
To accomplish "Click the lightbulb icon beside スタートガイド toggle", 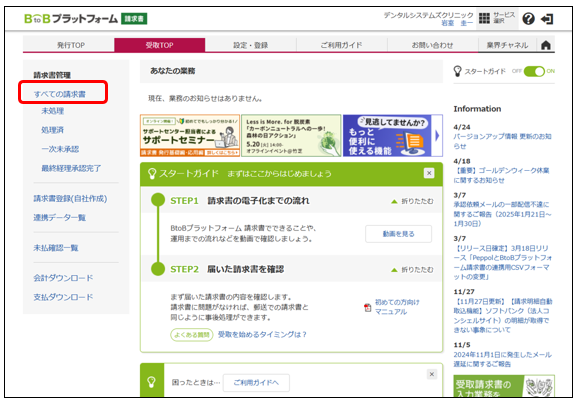I will click(458, 71).
